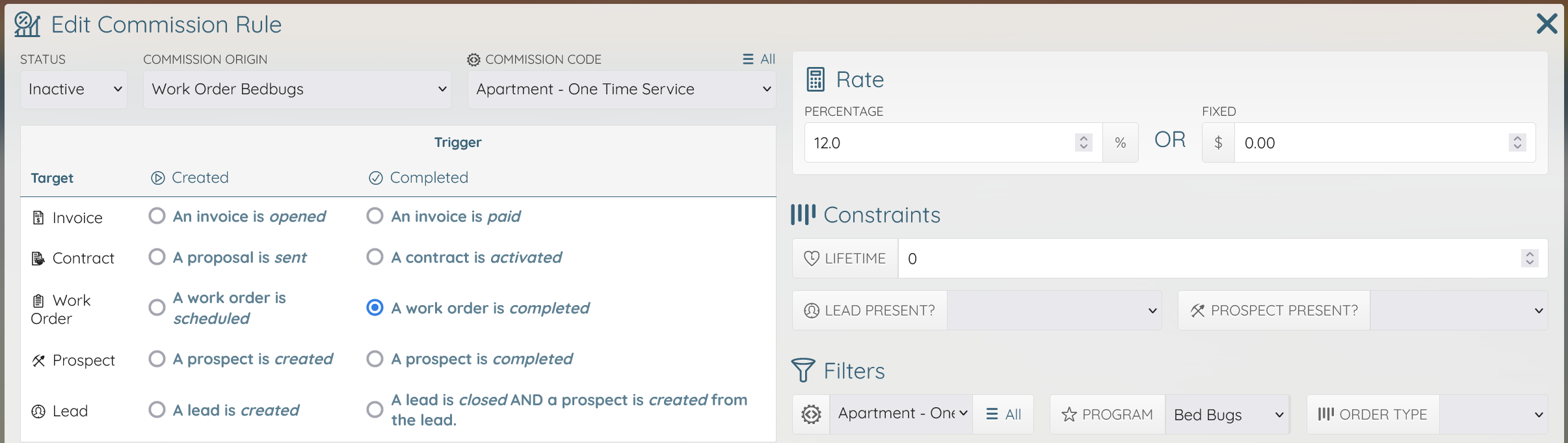The width and height of the screenshot is (1568, 443).
Task: Select 'A prospect is created' radio
Action: pyautogui.click(x=157, y=358)
